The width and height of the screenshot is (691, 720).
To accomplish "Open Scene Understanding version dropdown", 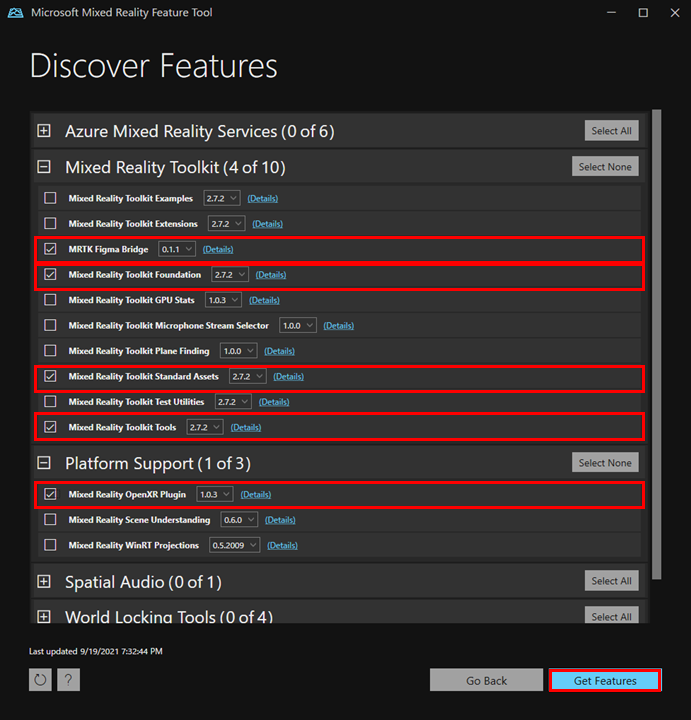I will (239, 520).
